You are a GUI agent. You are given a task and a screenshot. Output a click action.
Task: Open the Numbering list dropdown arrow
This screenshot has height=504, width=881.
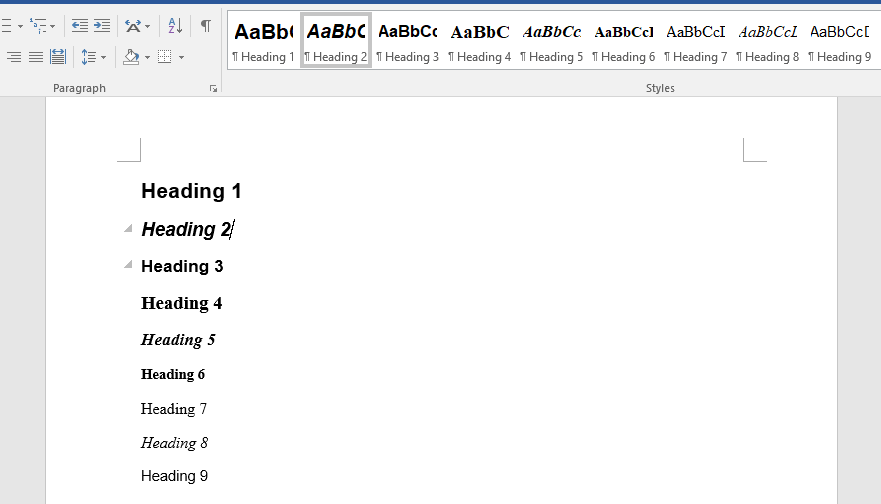(x=20, y=26)
